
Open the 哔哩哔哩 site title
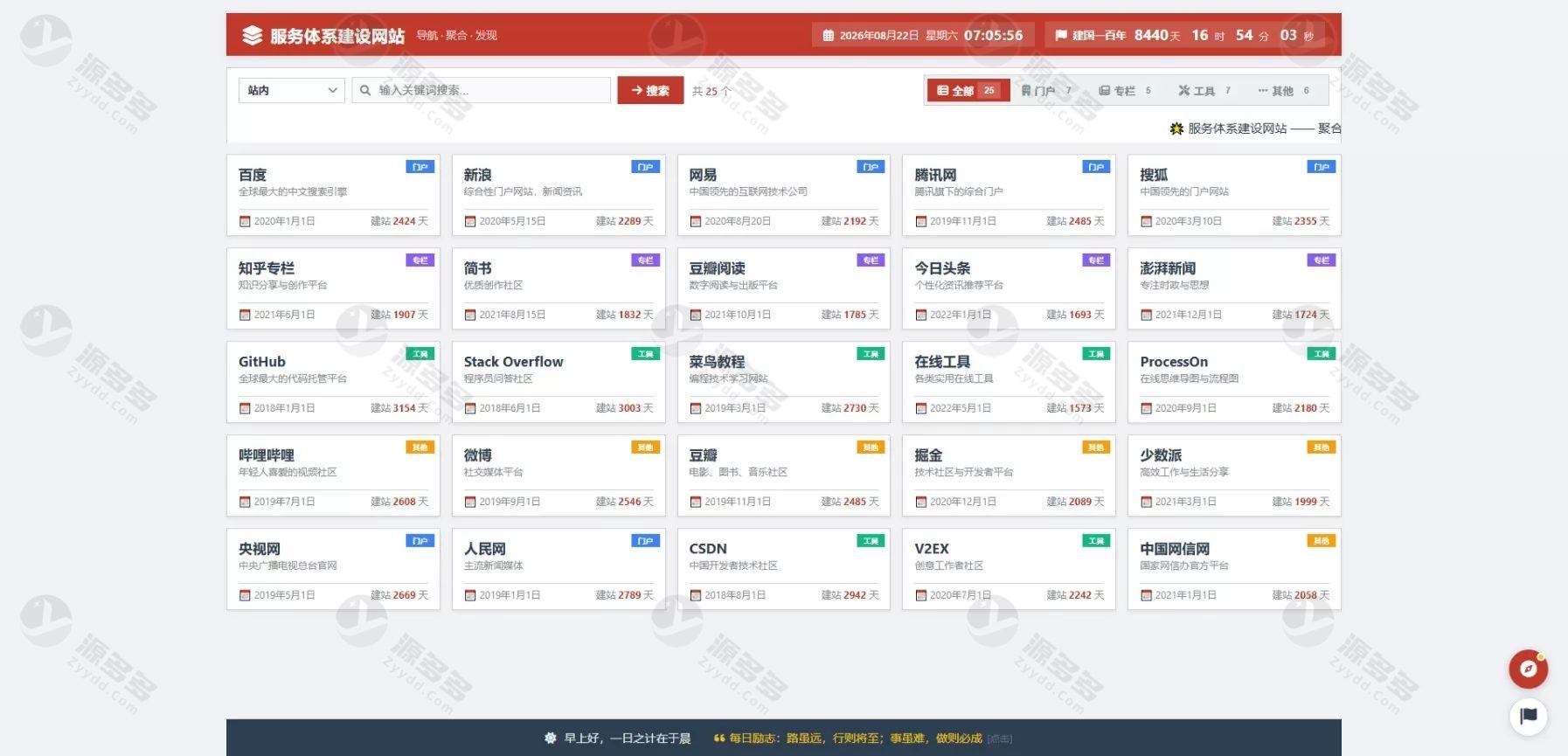coord(267,455)
